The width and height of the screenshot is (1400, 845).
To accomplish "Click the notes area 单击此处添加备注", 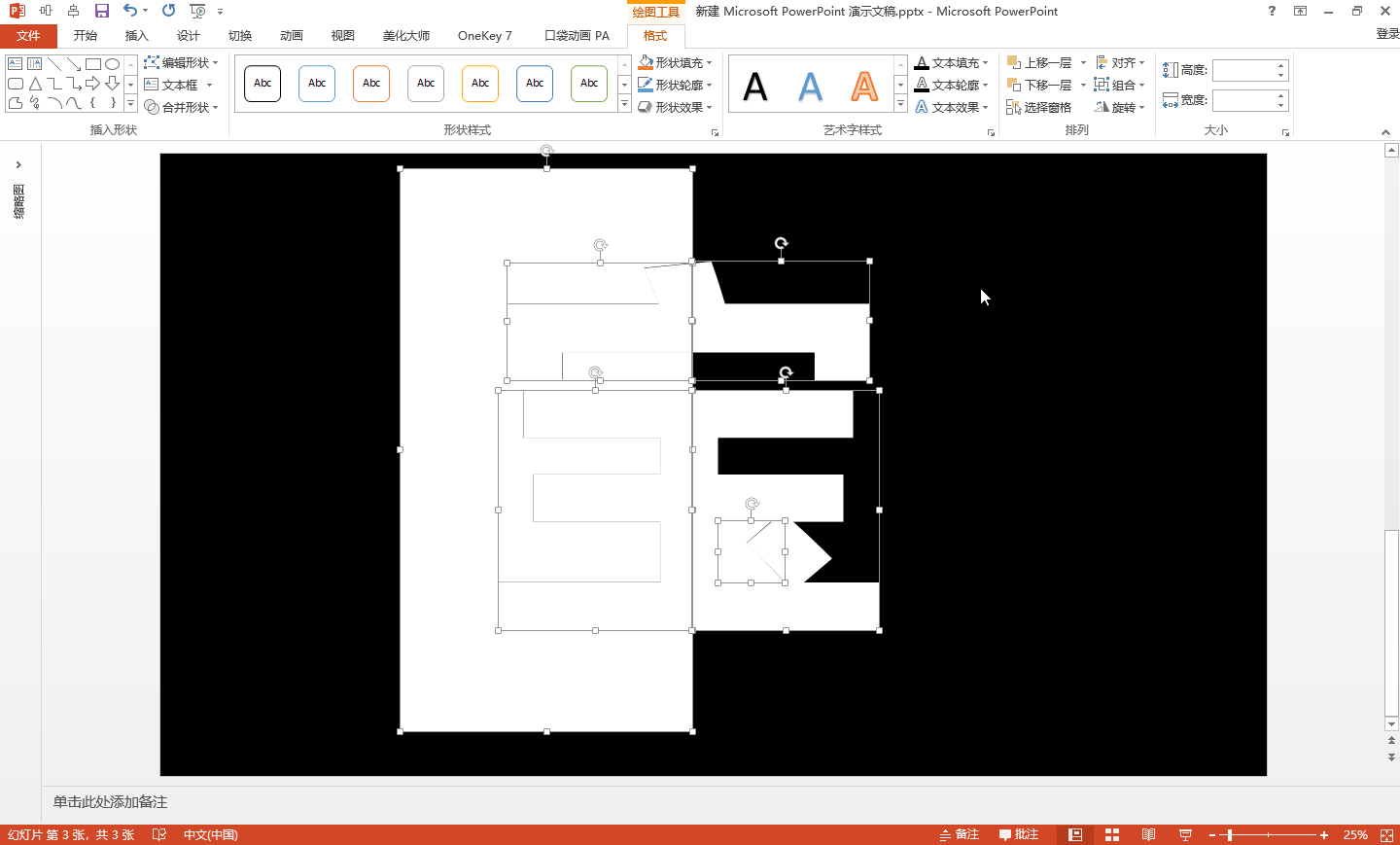I will (x=111, y=802).
